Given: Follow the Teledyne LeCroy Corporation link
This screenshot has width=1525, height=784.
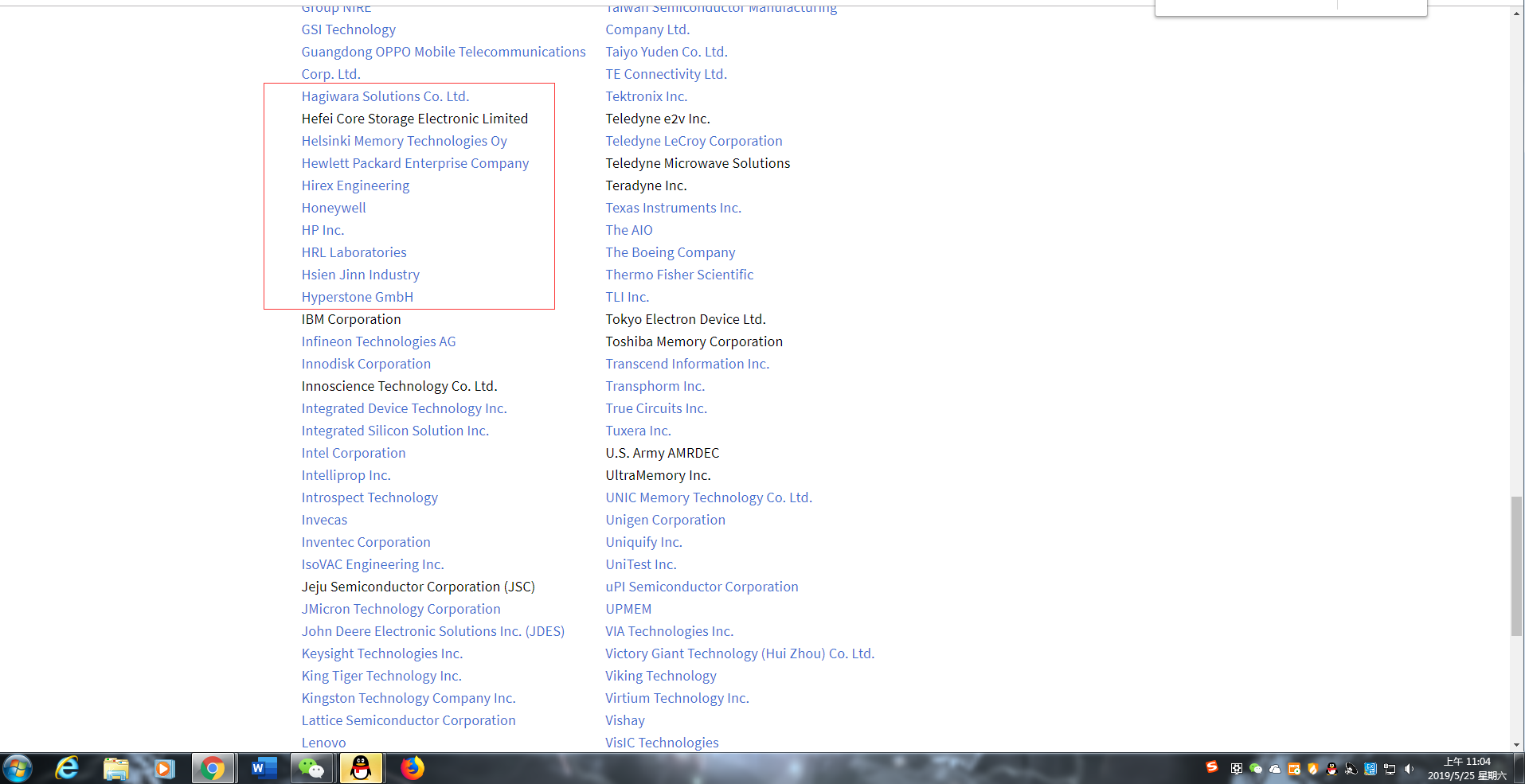Looking at the screenshot, I should (694, 141).
